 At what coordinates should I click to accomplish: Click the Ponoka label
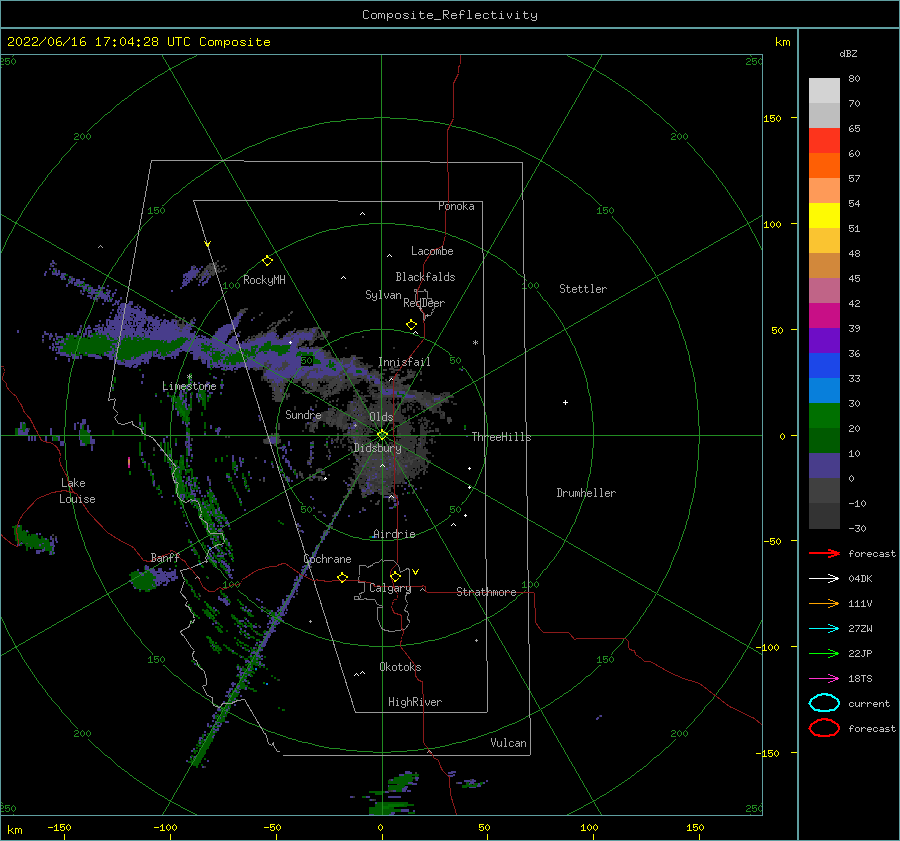point(456,206)
